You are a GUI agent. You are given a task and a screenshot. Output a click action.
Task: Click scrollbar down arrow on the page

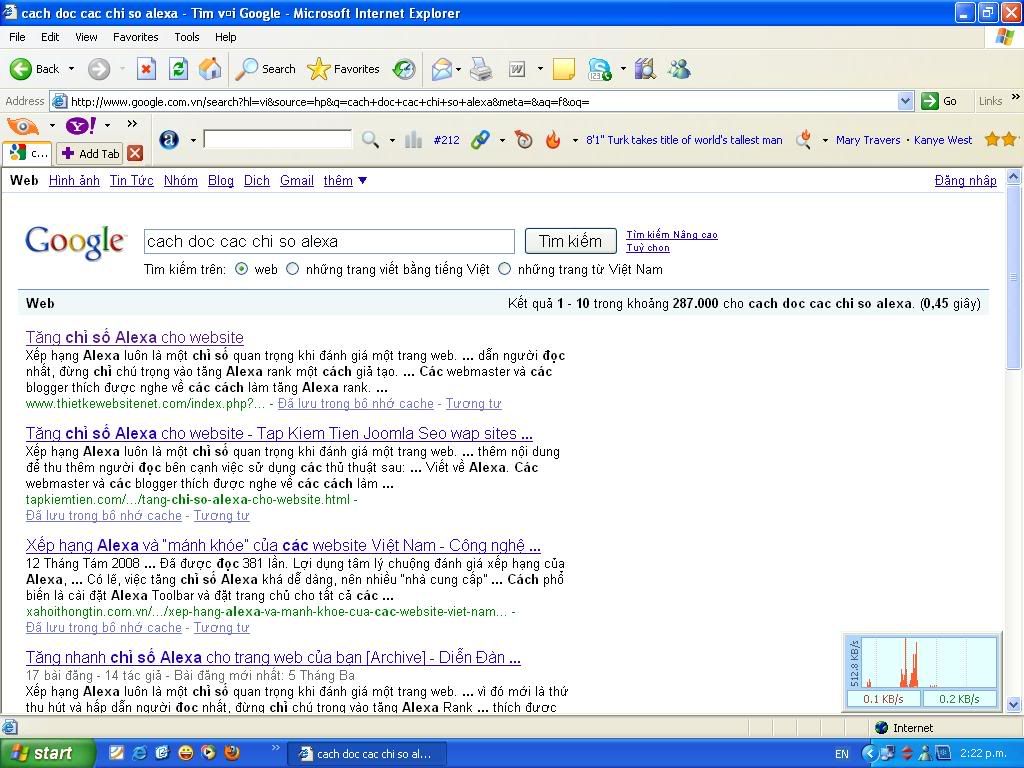point(1014,704)
